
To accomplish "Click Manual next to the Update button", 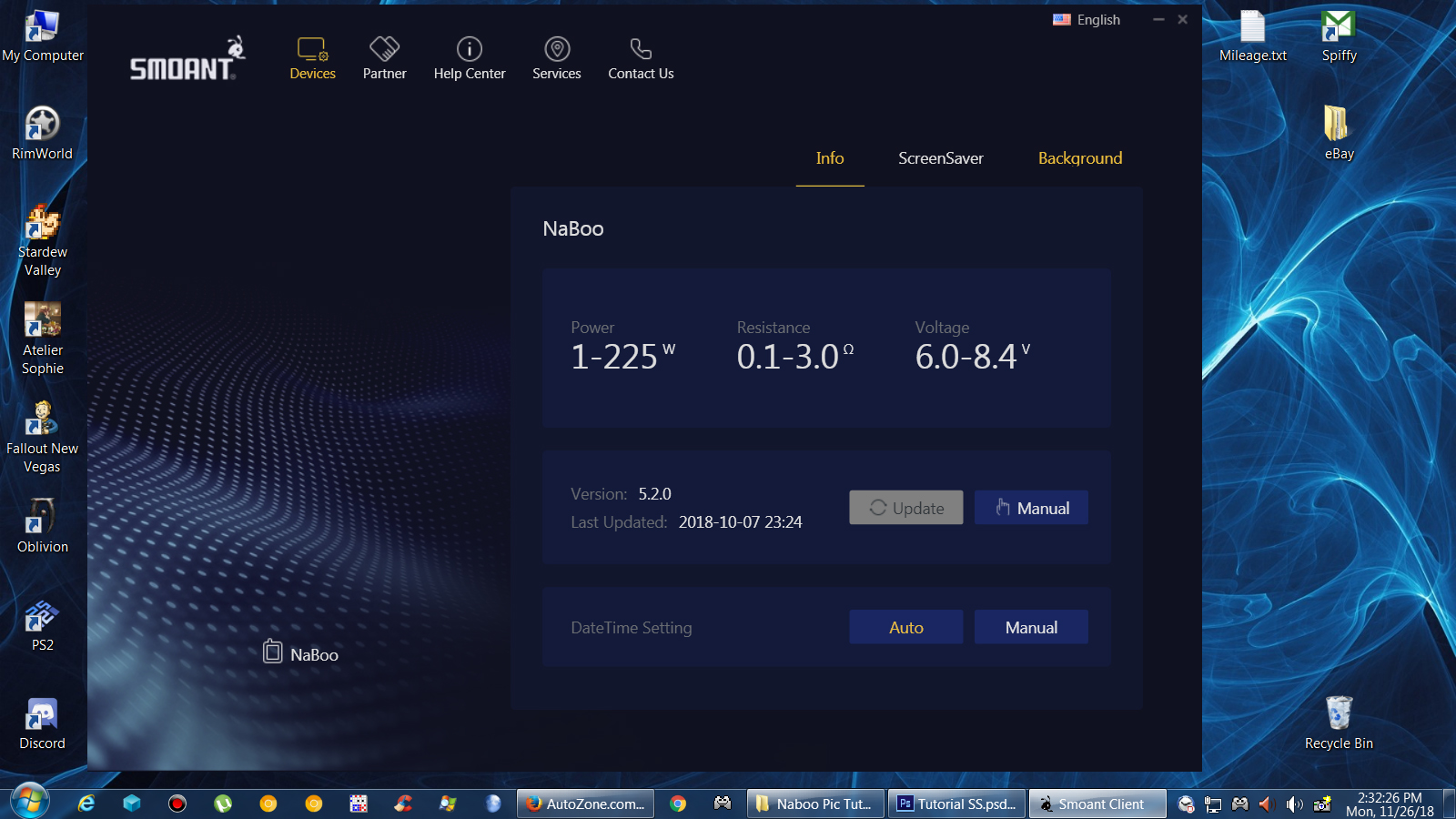I will (1031, 508).
